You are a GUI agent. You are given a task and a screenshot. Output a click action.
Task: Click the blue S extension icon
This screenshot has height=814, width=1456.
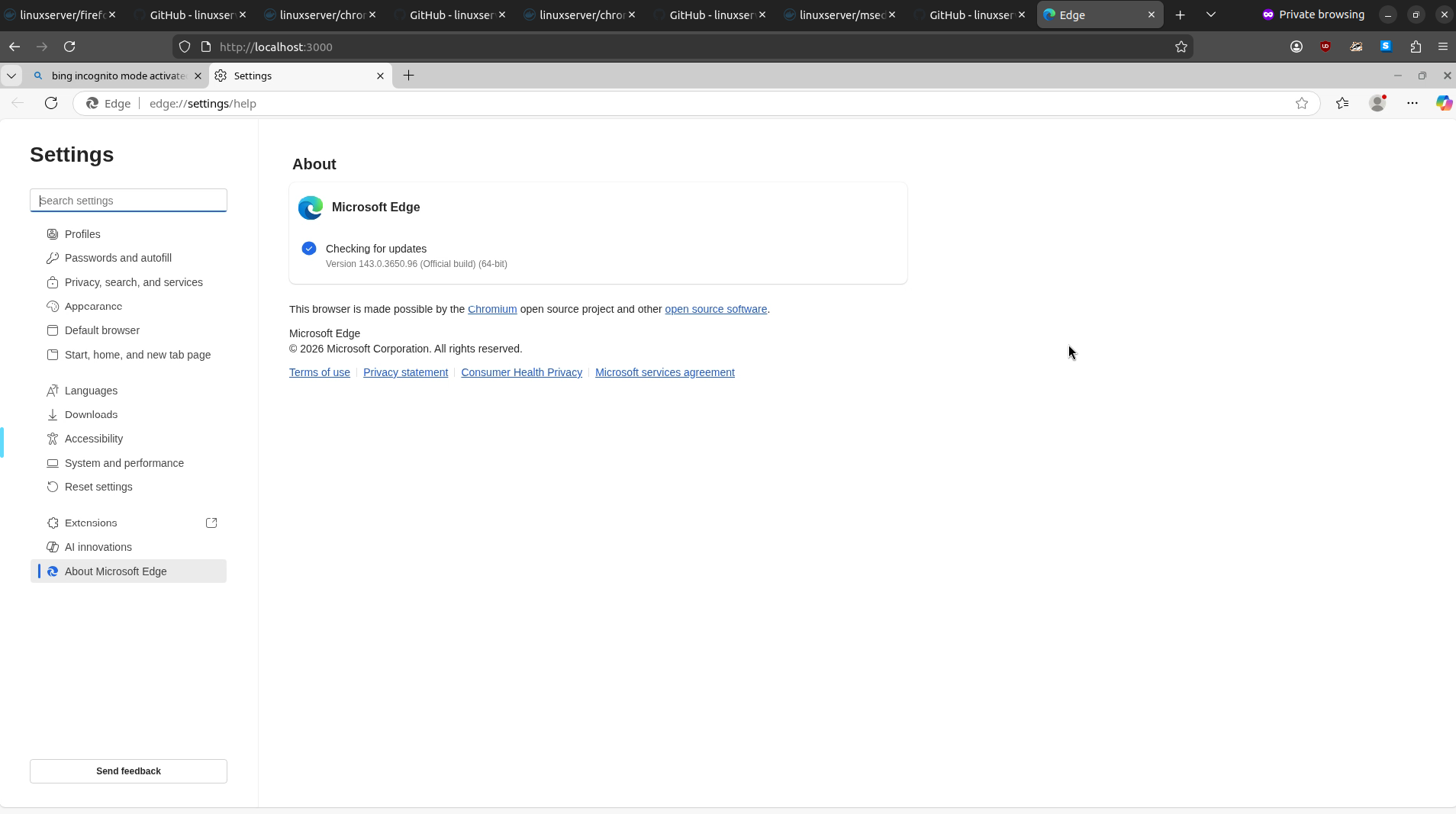pos(1386,47)
